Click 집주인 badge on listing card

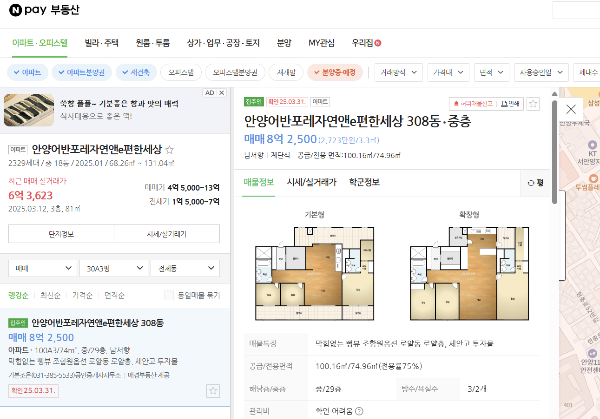click(x=18, y=323)
